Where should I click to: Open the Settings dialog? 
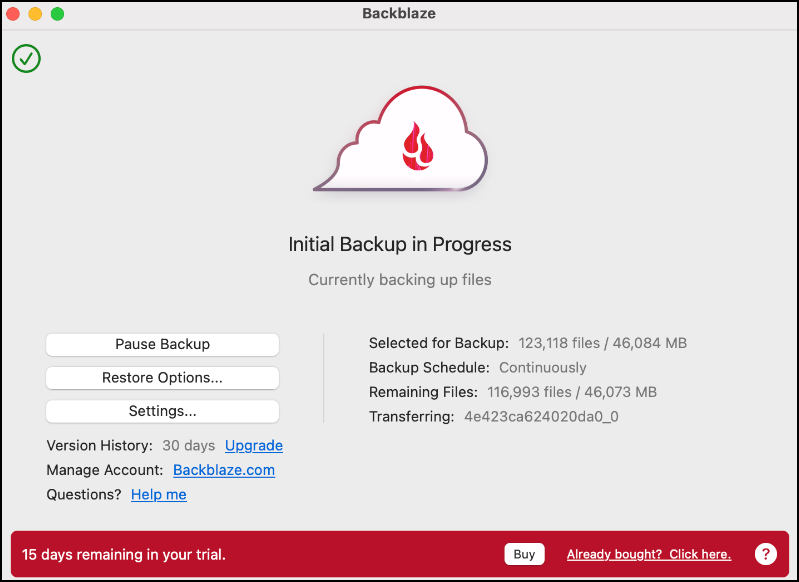pyautogui.click(x=162, y=411)
